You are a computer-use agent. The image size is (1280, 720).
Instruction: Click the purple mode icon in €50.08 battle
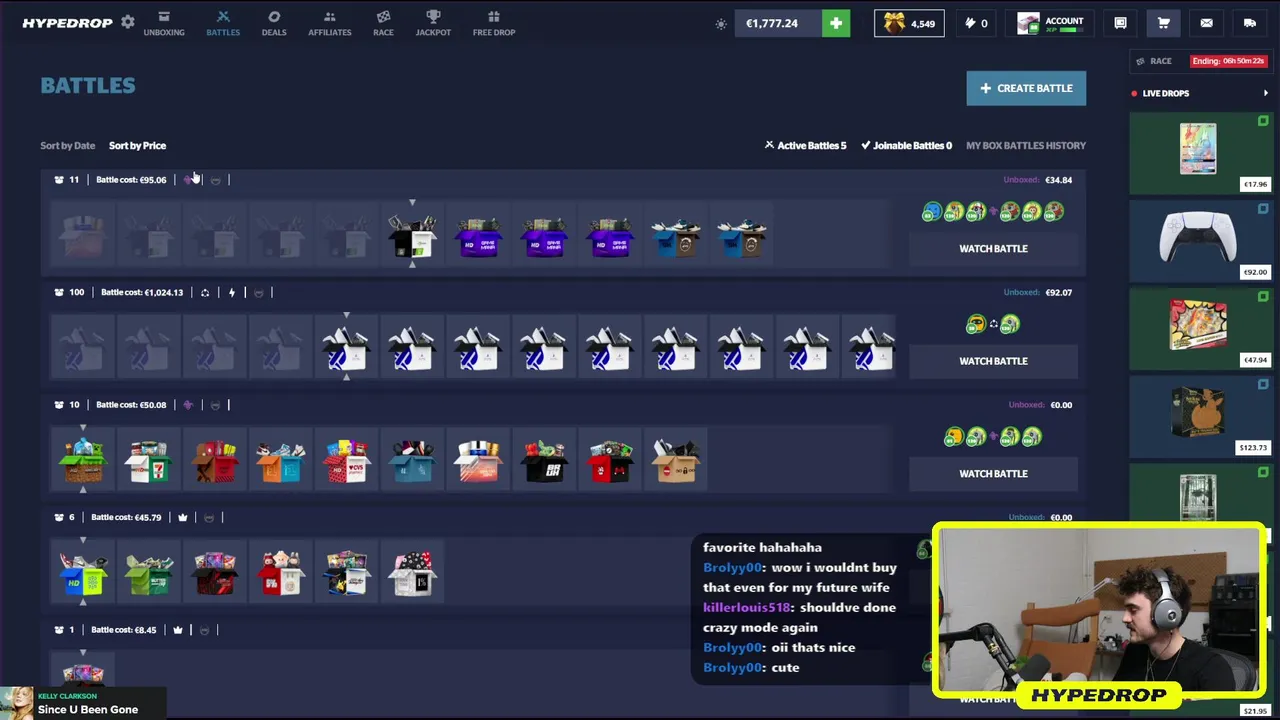coord(188,405)
